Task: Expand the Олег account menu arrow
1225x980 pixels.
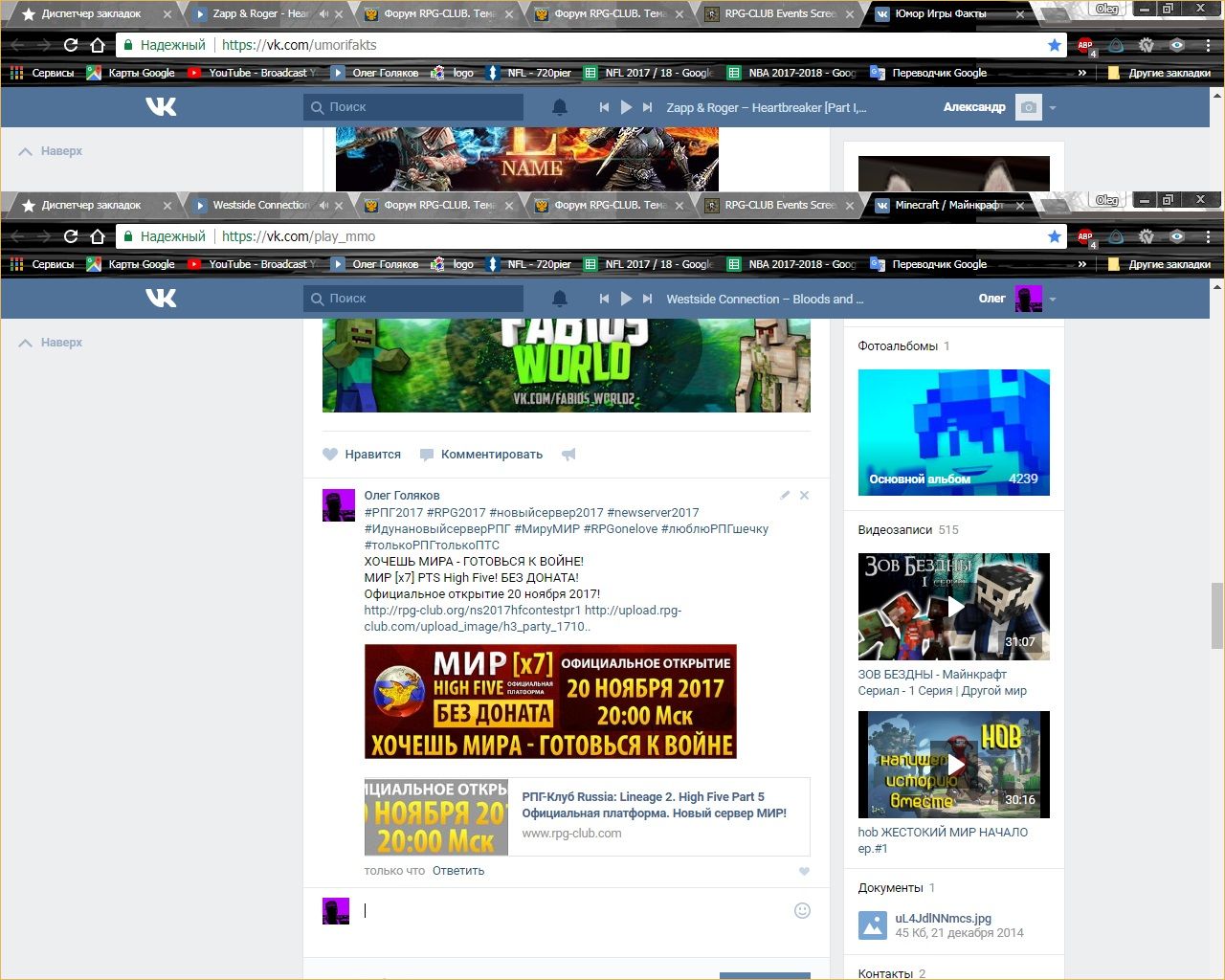Action: click(1053, 299)
